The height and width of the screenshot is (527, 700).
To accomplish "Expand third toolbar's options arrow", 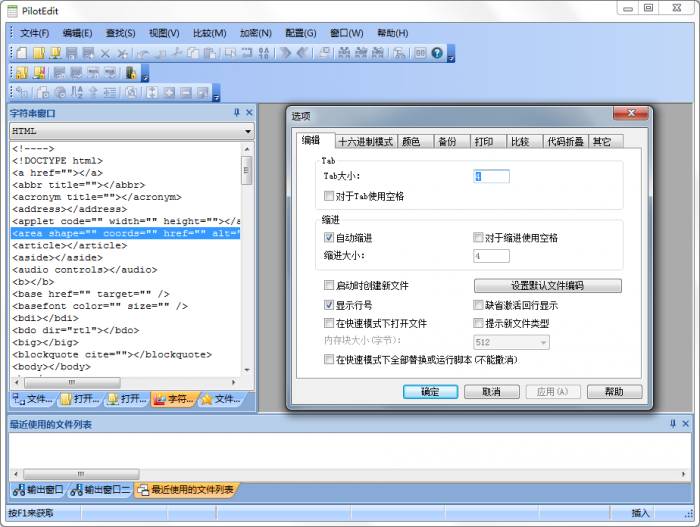I will click(217, 93).
